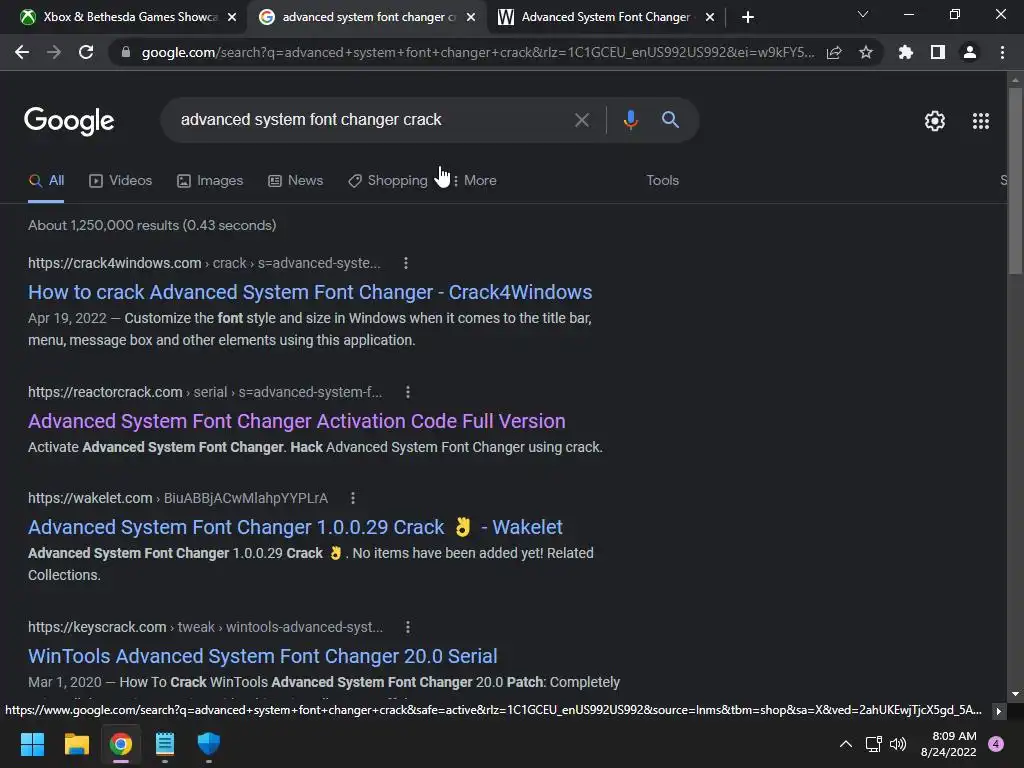The width and height of the screenshot is (1024, 768).
Task: Open options for crack4windows.com result
Action: click(x=406, y=263)
